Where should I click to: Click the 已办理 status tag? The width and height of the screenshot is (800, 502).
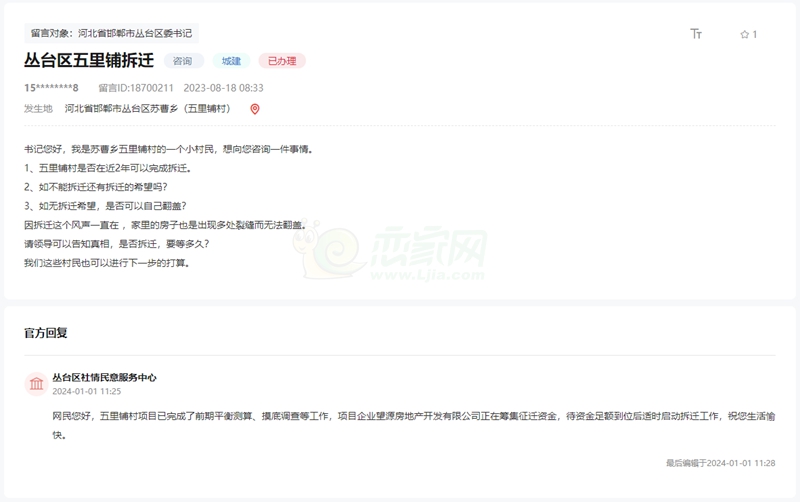coord(282,61)
